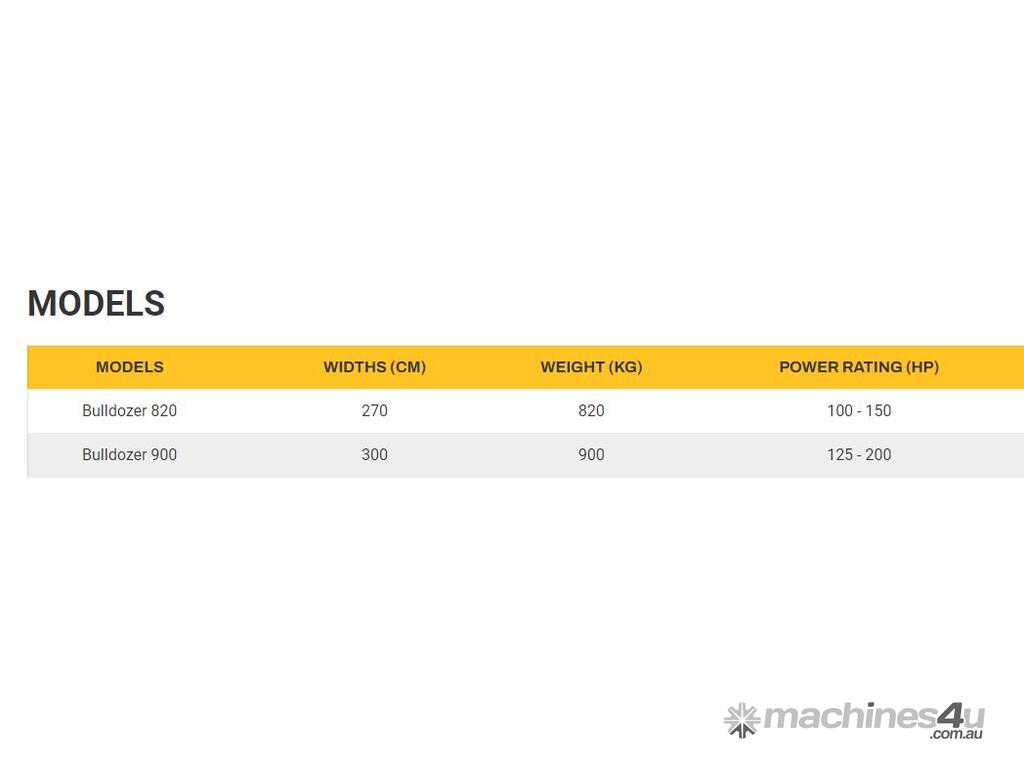Click the 820 value in the weight column

coord(591,411)
